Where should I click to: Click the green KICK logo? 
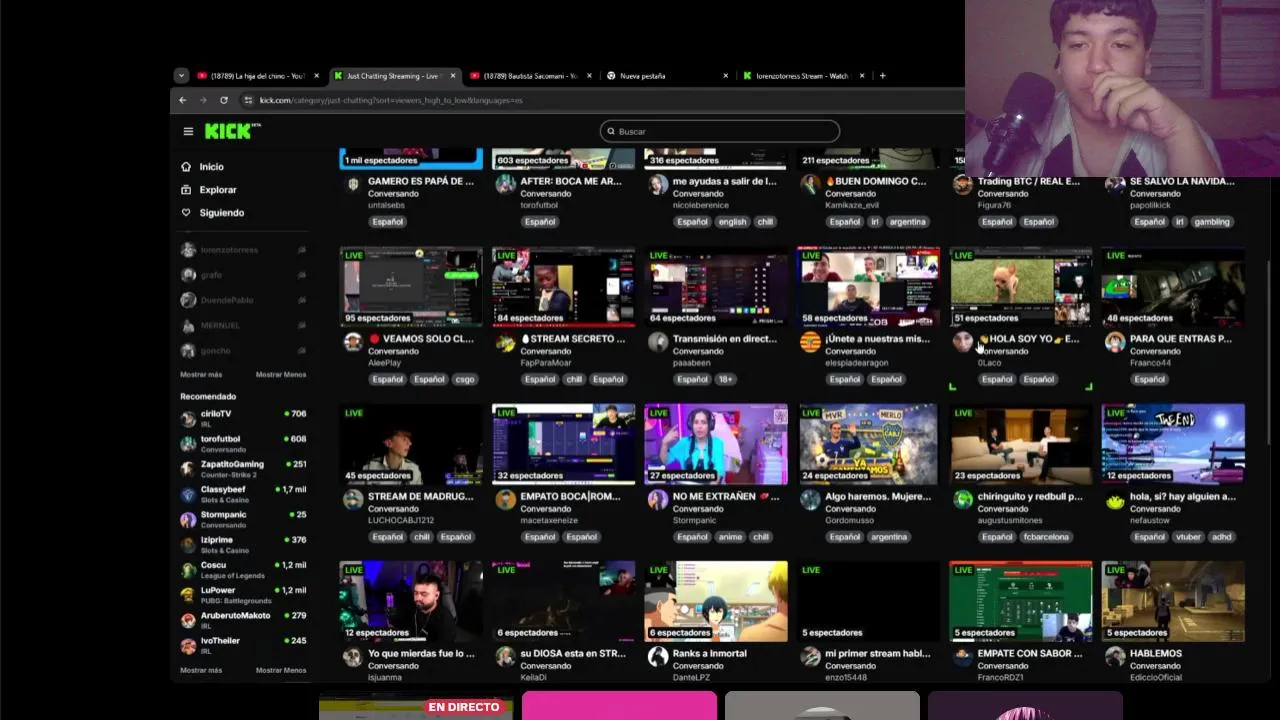pyautogui.click(x=230, y=131)
